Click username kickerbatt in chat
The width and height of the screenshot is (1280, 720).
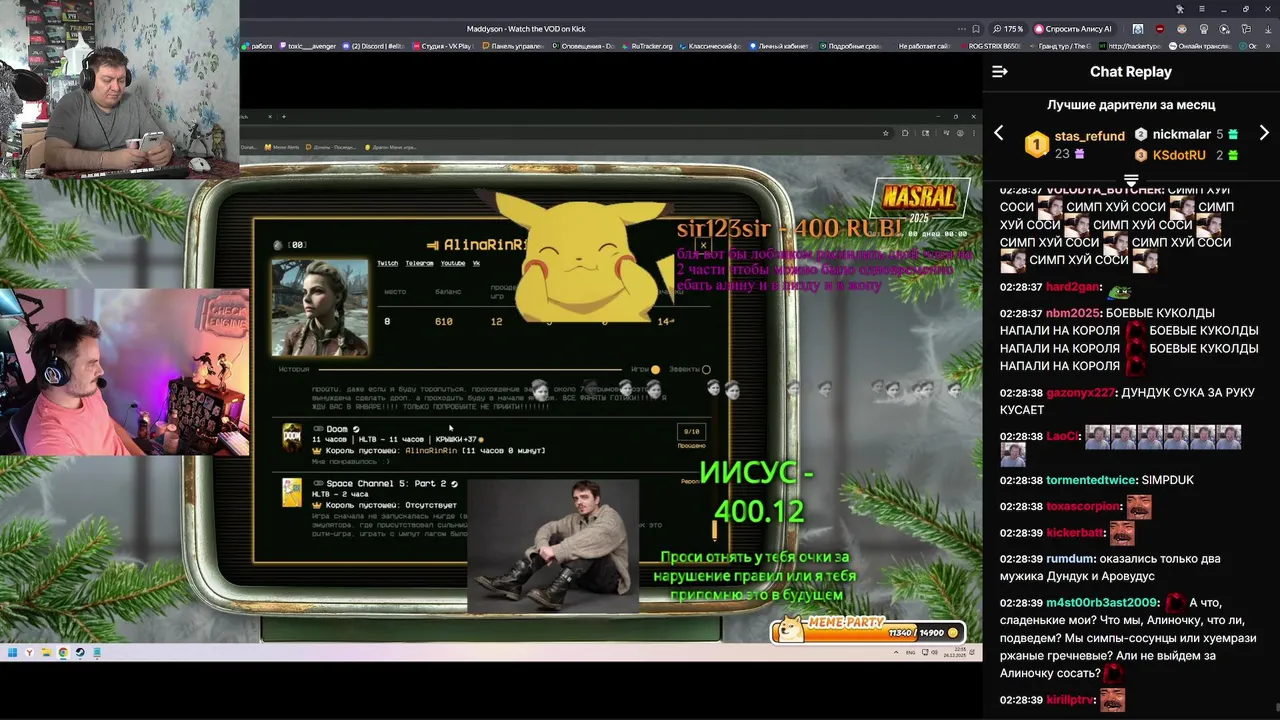click(x=1075, y=533)
